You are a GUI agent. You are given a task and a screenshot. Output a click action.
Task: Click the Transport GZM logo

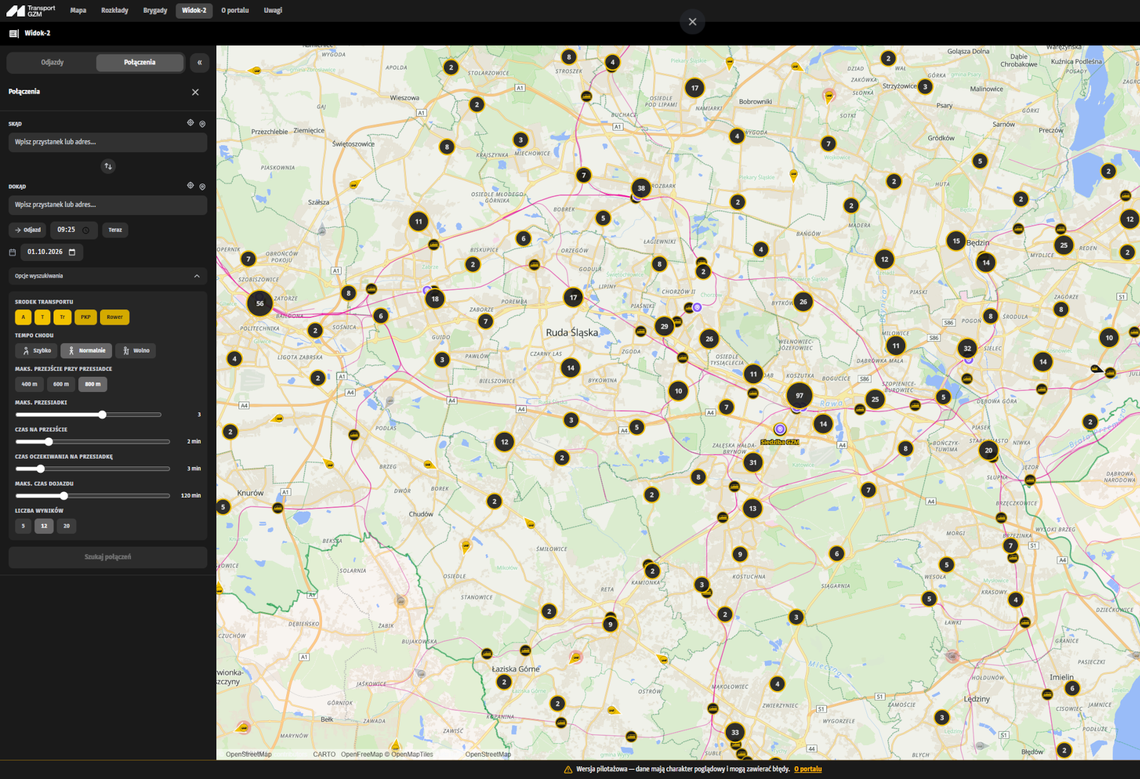pos(31,10)
